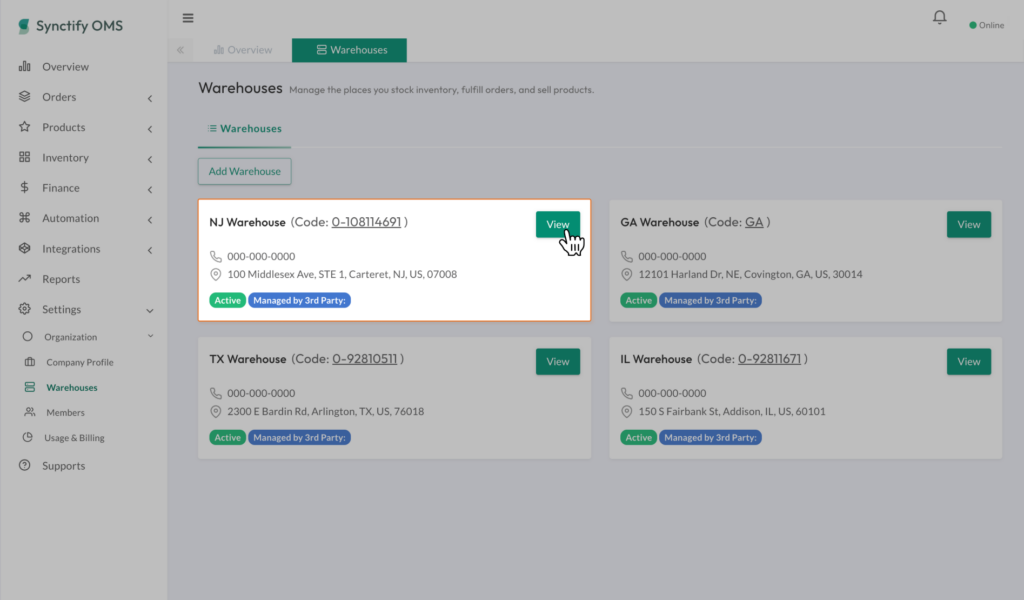View the NJ Warehouse details
Viewport: 1024px width, 600px height.
558,224
